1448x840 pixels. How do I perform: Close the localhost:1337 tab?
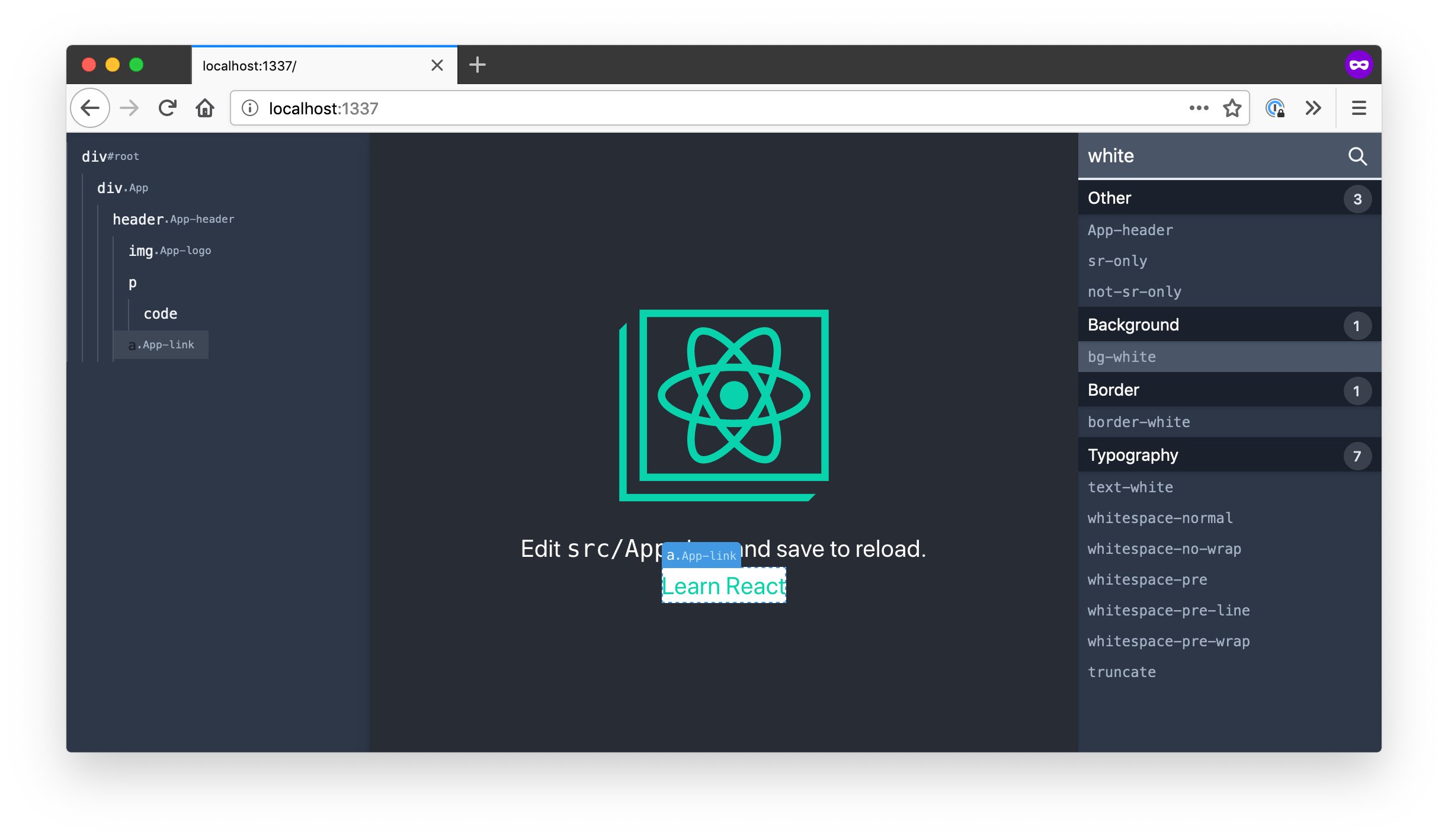[437, 65]
